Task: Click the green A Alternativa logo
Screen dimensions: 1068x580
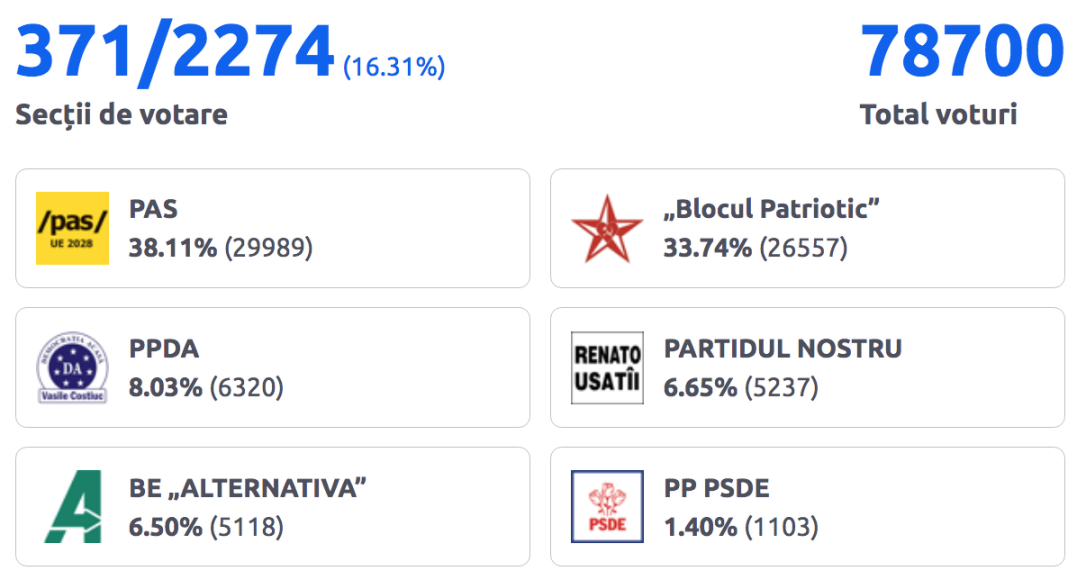Action: point(74,506)
